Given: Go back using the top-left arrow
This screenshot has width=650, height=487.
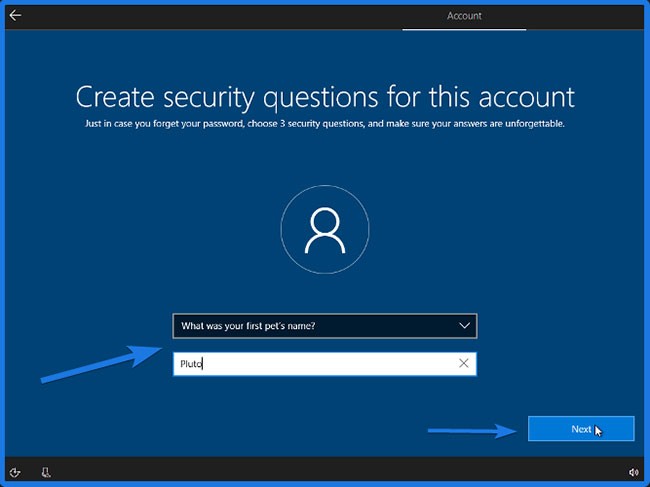Looking at the screenshot, I should [16, 15].
